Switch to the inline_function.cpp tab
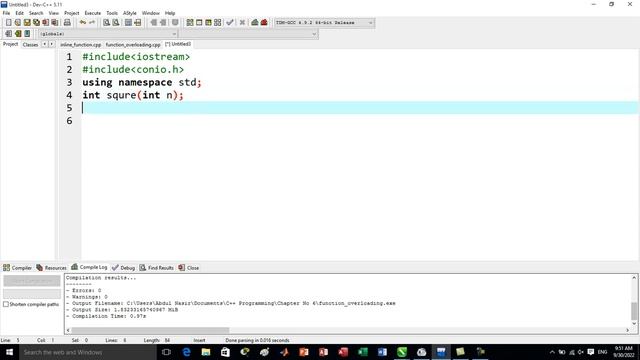The height and width of the screenshot is (360, 640). point(81,44)
